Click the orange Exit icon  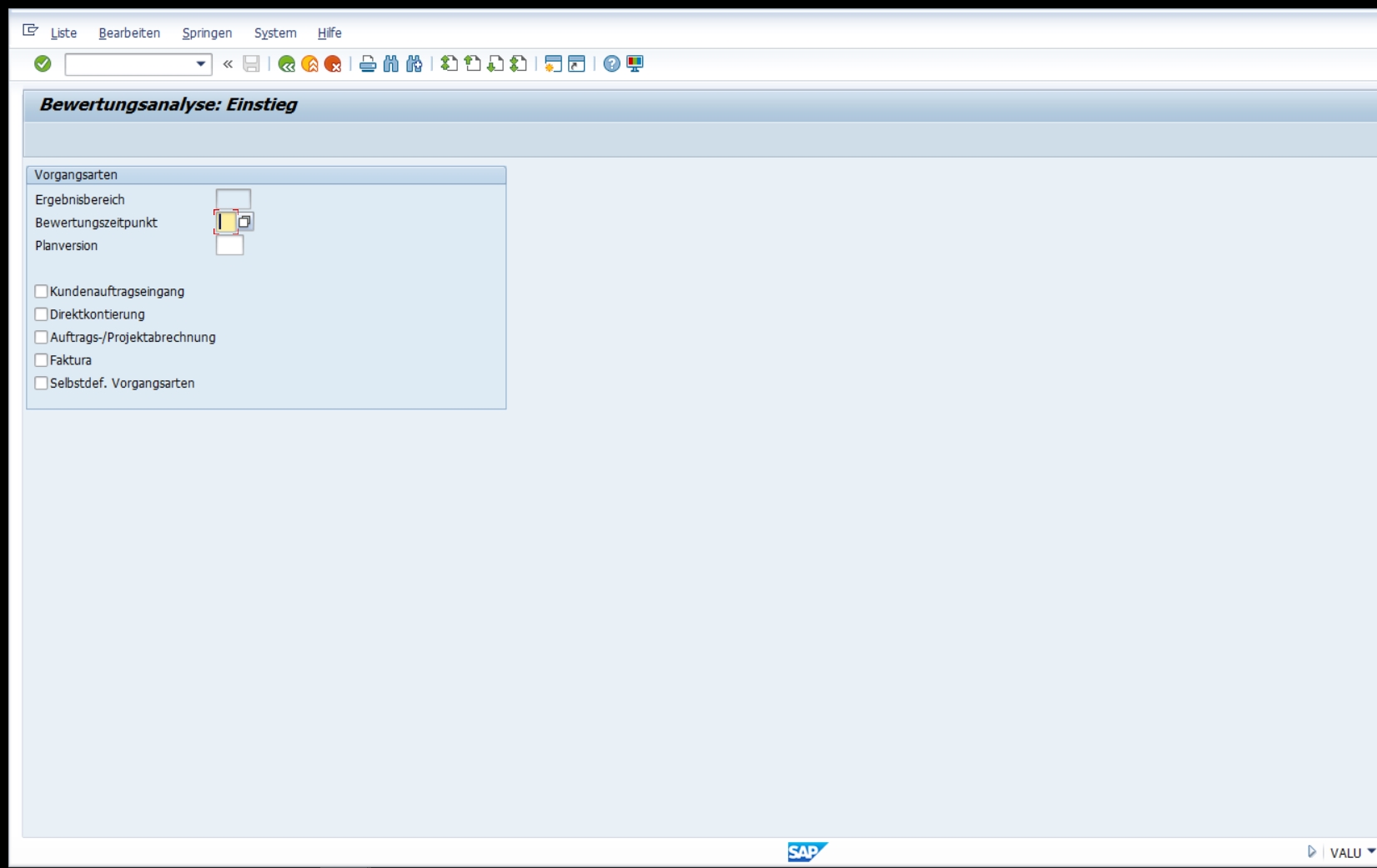pos(309,64)
